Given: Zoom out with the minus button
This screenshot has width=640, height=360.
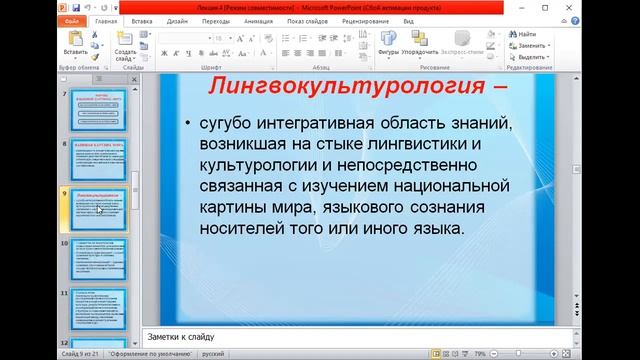Looking at the screenshot, I should click(x=493, y=354).
